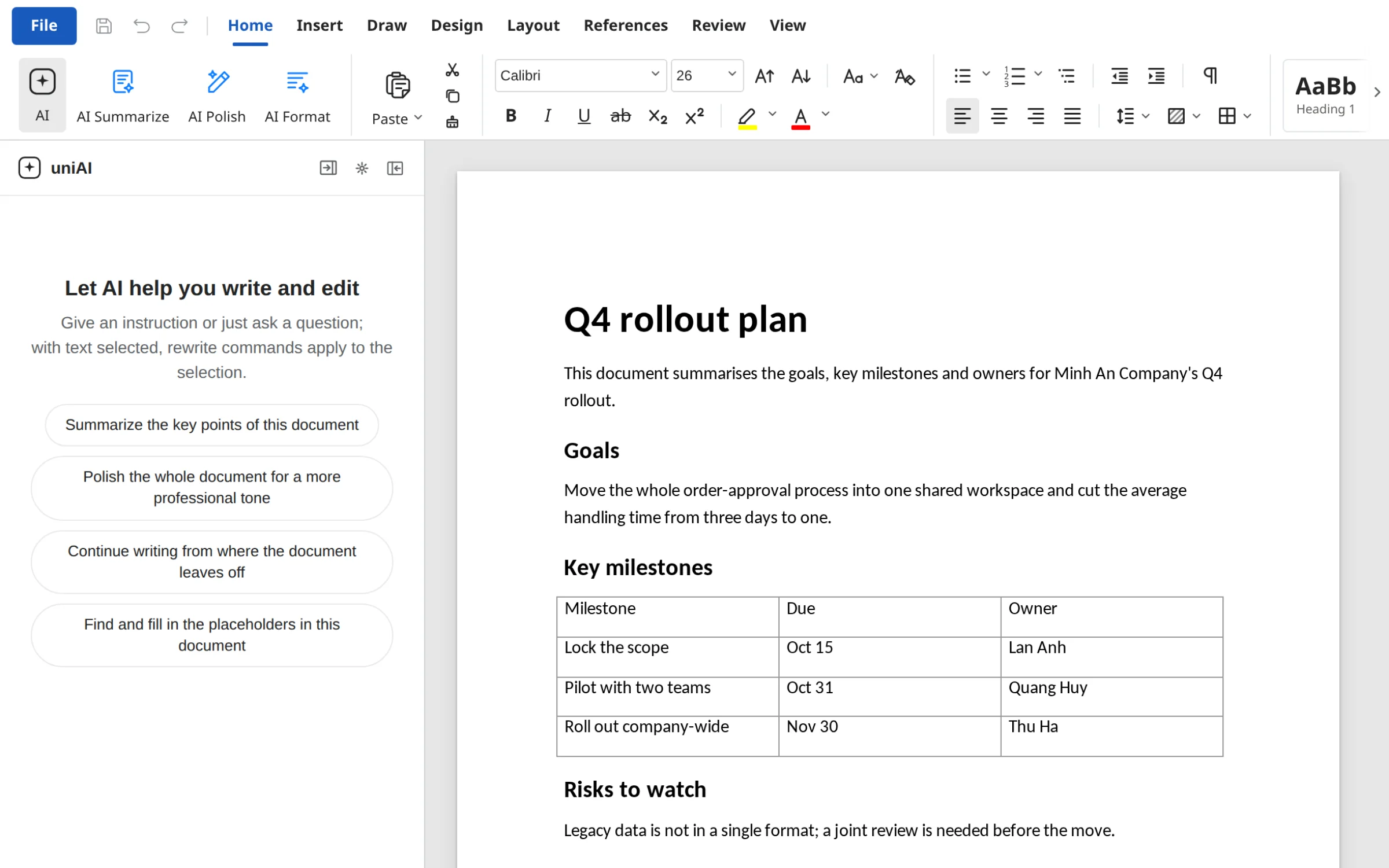Decrease font size with the shrink icon
Viewport: 1389px width, 868px height.
[802, 76]
